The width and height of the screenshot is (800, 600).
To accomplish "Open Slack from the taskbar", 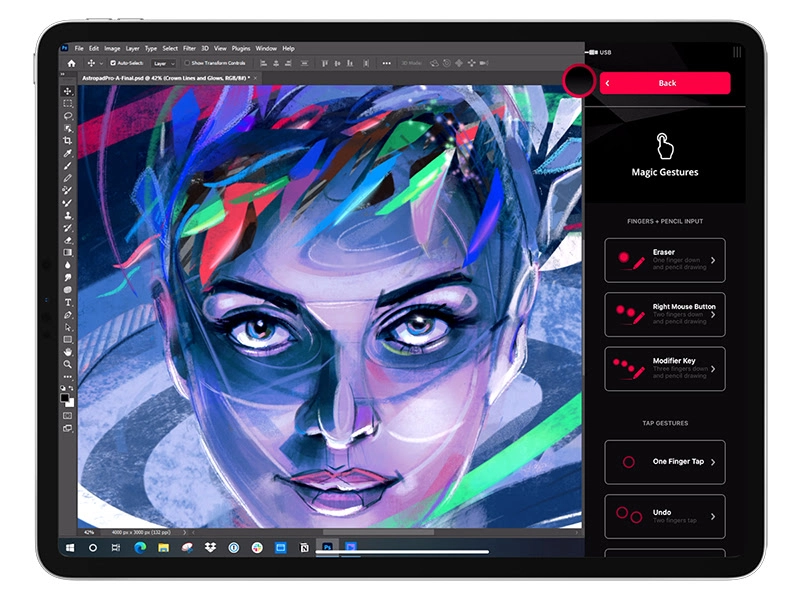I will point(257,547).
